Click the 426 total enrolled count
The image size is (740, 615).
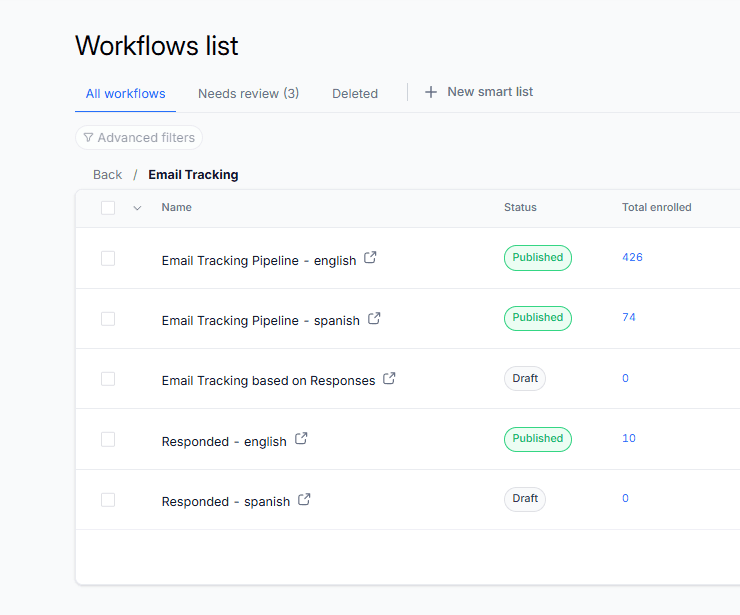[632, 257]
